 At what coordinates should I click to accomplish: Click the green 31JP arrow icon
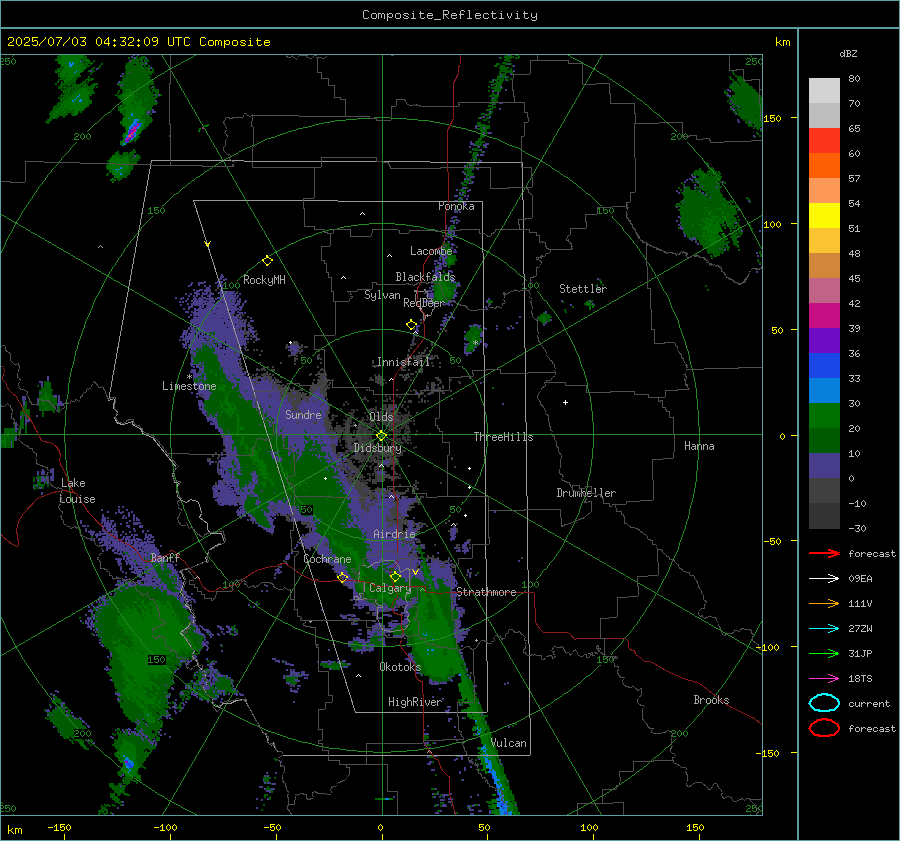pos(824,653)
